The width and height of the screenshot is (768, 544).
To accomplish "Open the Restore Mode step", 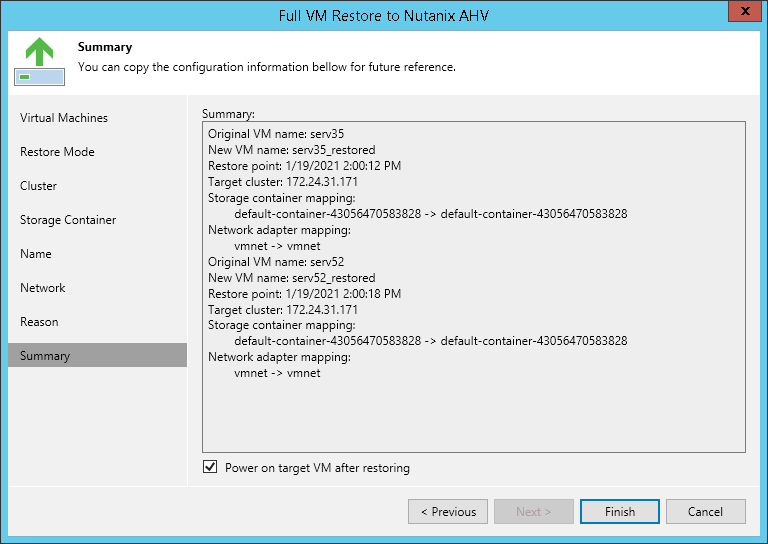I will point(57,152).
